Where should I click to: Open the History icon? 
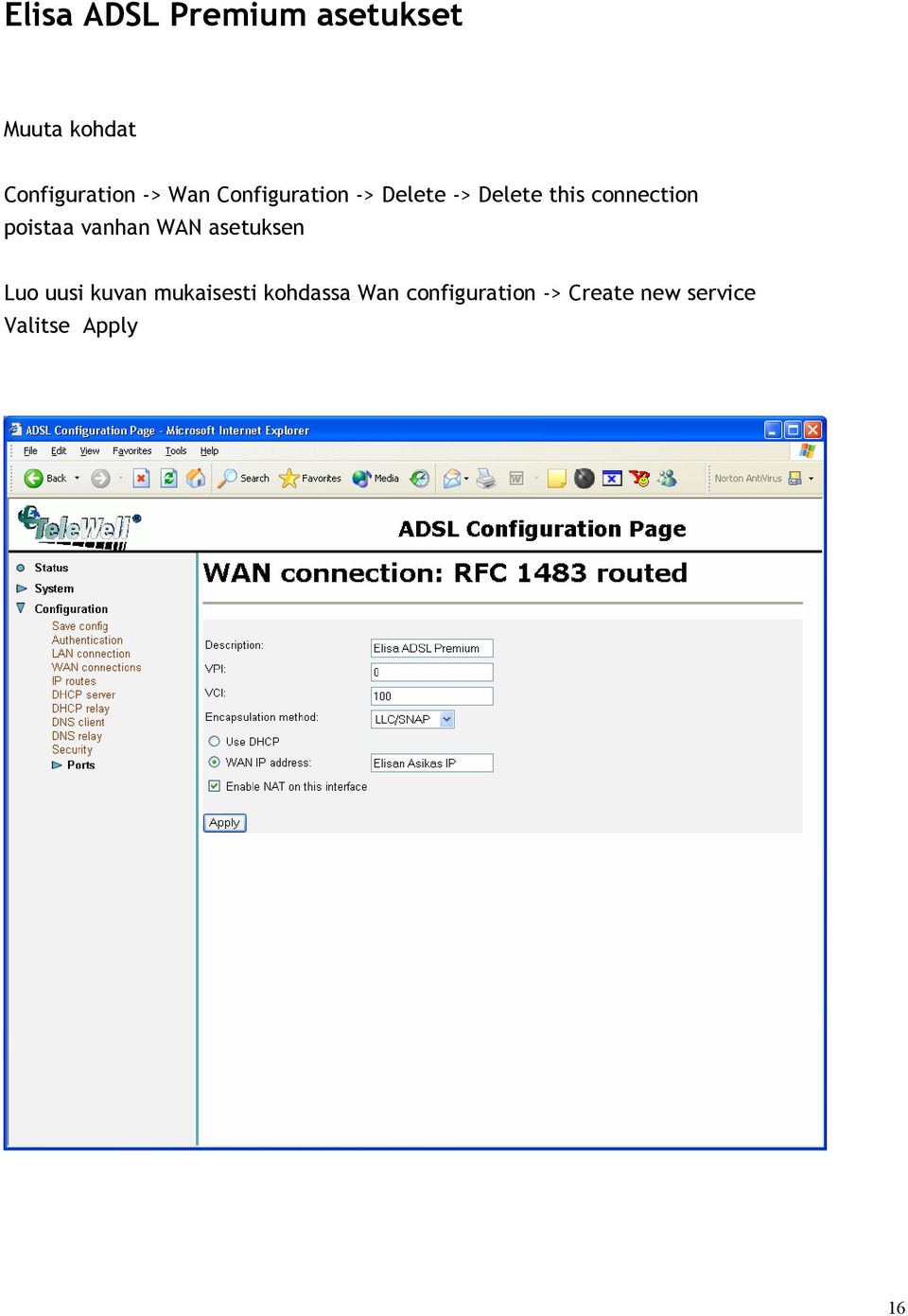(x=420, y=479)
